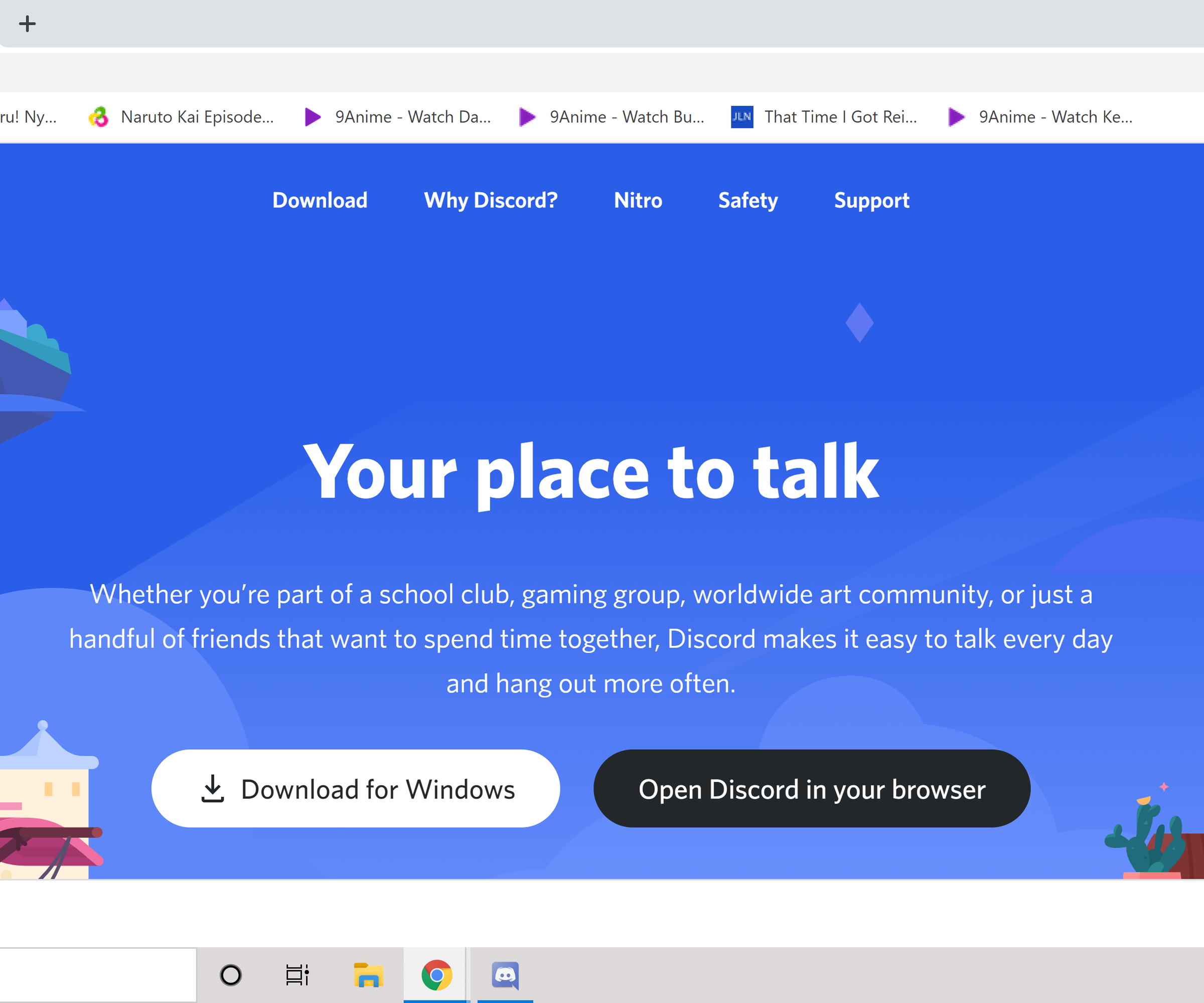Screen dimensions: 1204x1003
Task: Select Nitro from the navigation bar
Action: [x=638, y=200]
